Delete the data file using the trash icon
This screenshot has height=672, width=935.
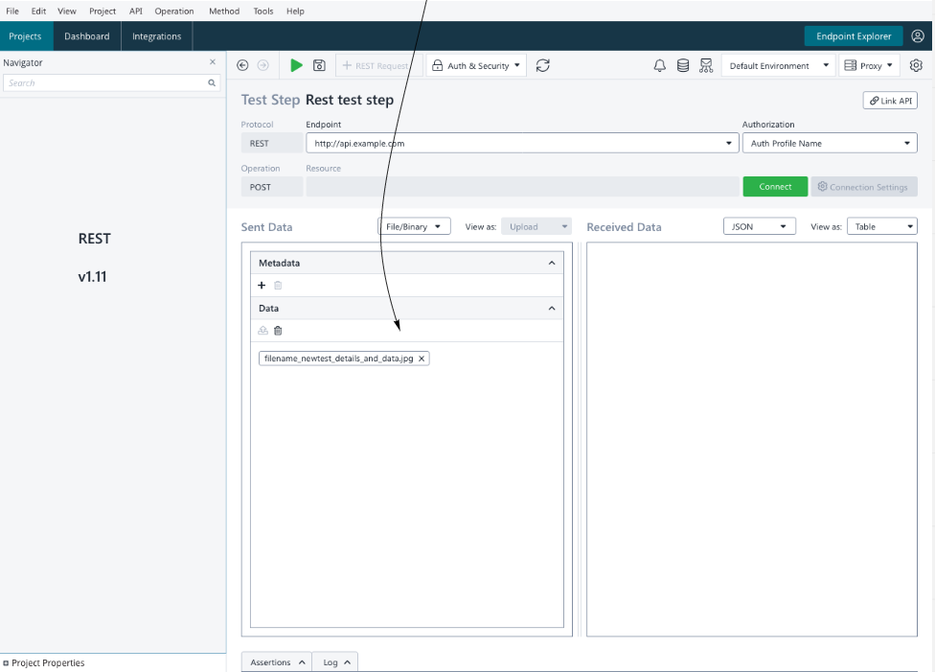(x=278, y=331)
